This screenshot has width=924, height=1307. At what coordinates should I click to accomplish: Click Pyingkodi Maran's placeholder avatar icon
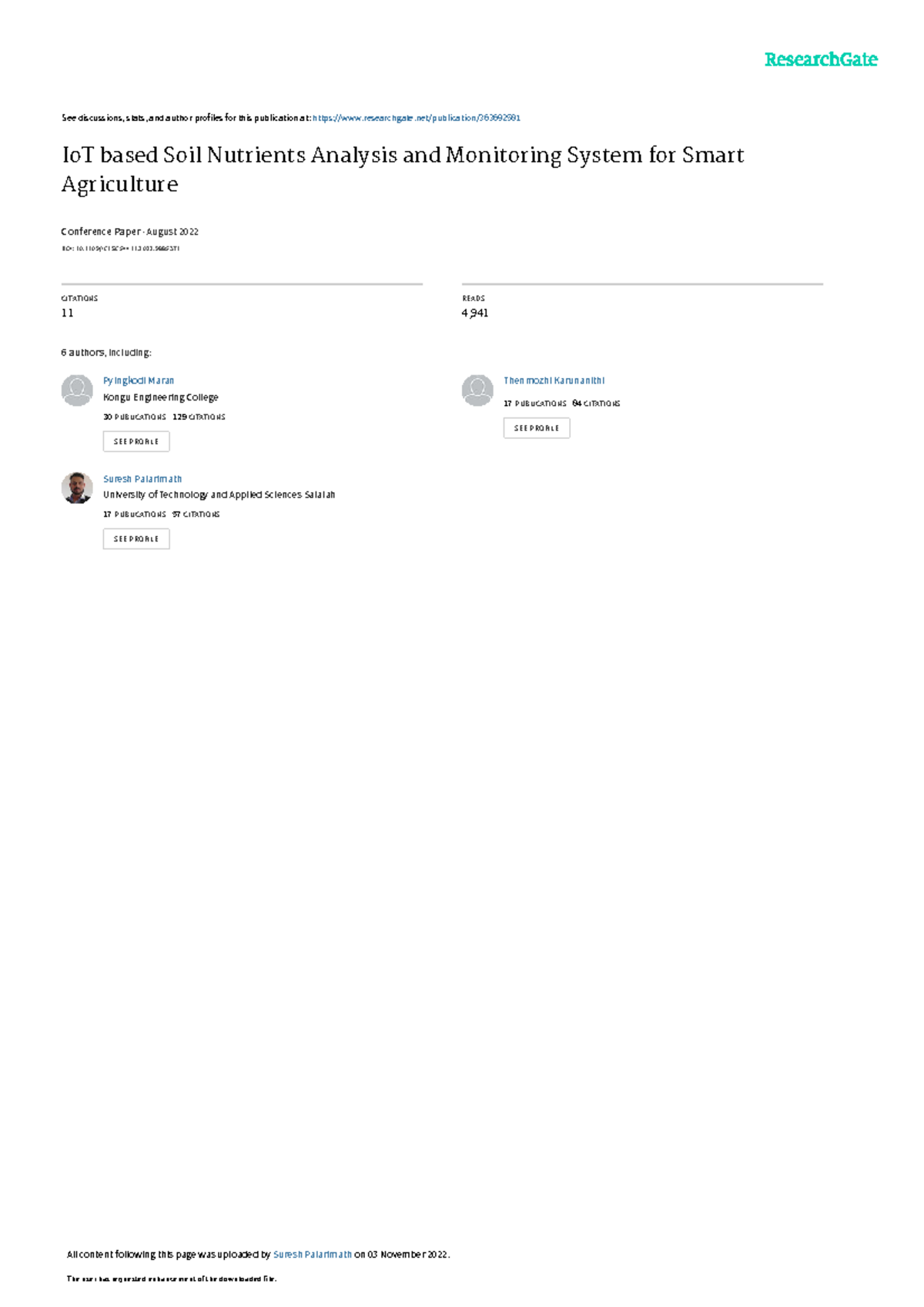point(77,390)
